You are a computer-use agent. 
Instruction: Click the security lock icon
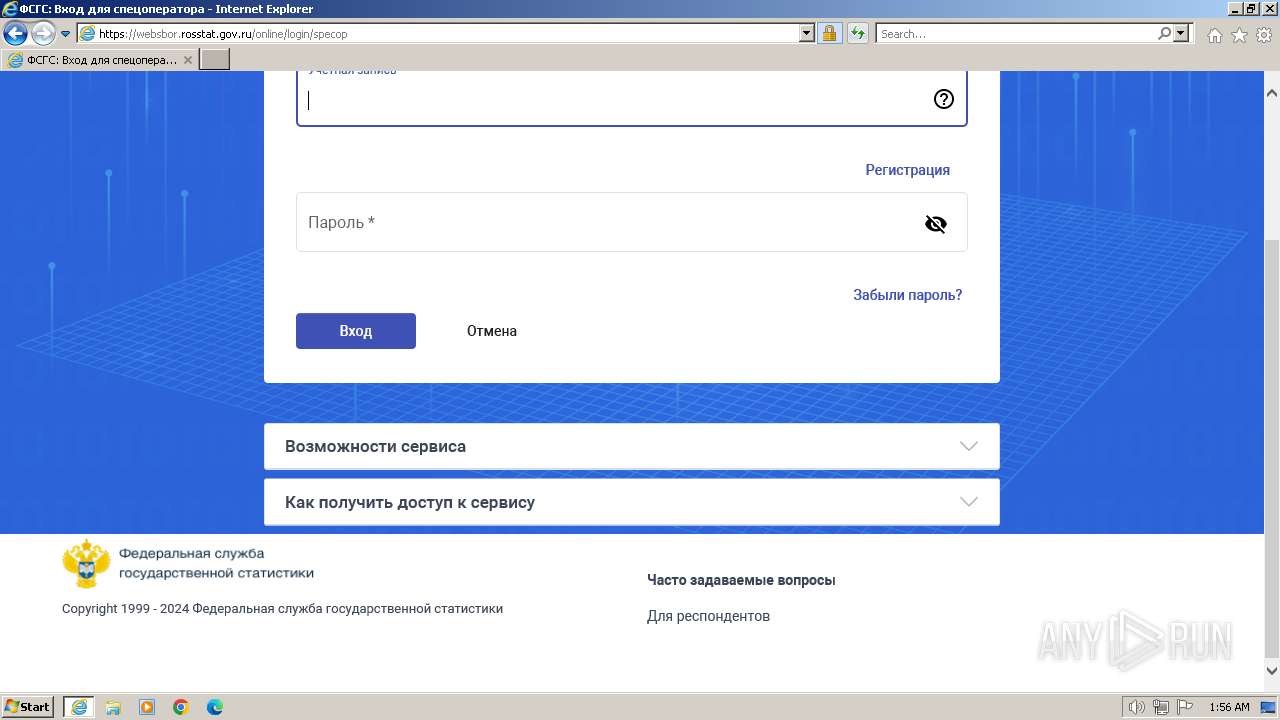[829, 33]
